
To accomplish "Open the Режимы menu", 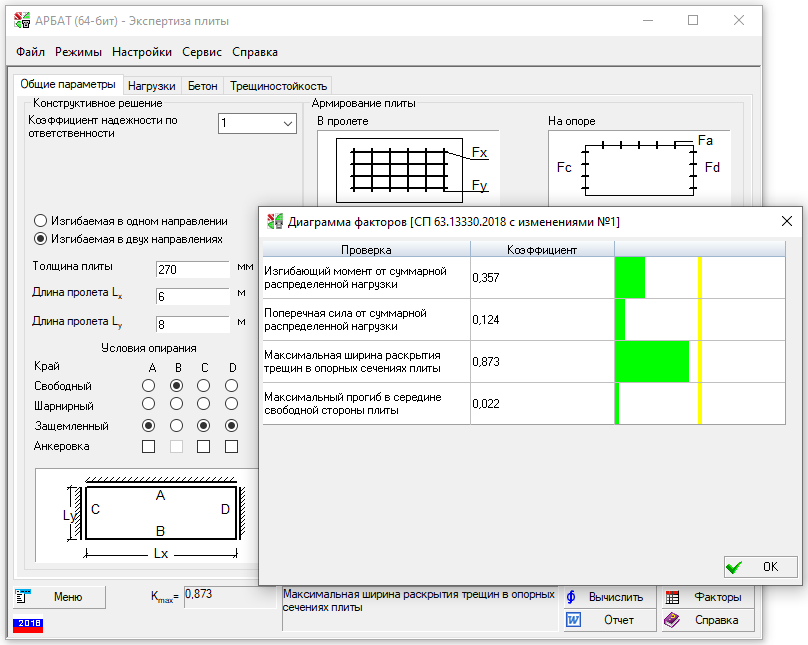I will (78, 52).
